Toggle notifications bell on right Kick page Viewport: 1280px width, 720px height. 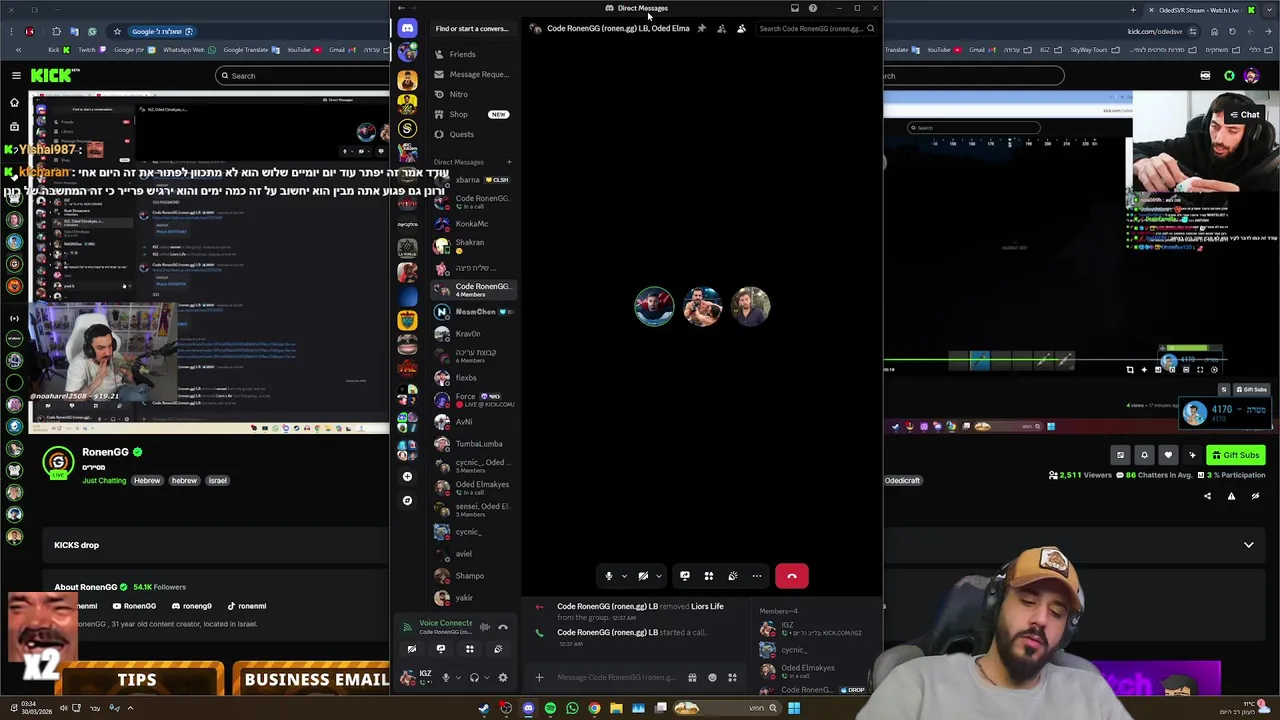[1144, 455]
